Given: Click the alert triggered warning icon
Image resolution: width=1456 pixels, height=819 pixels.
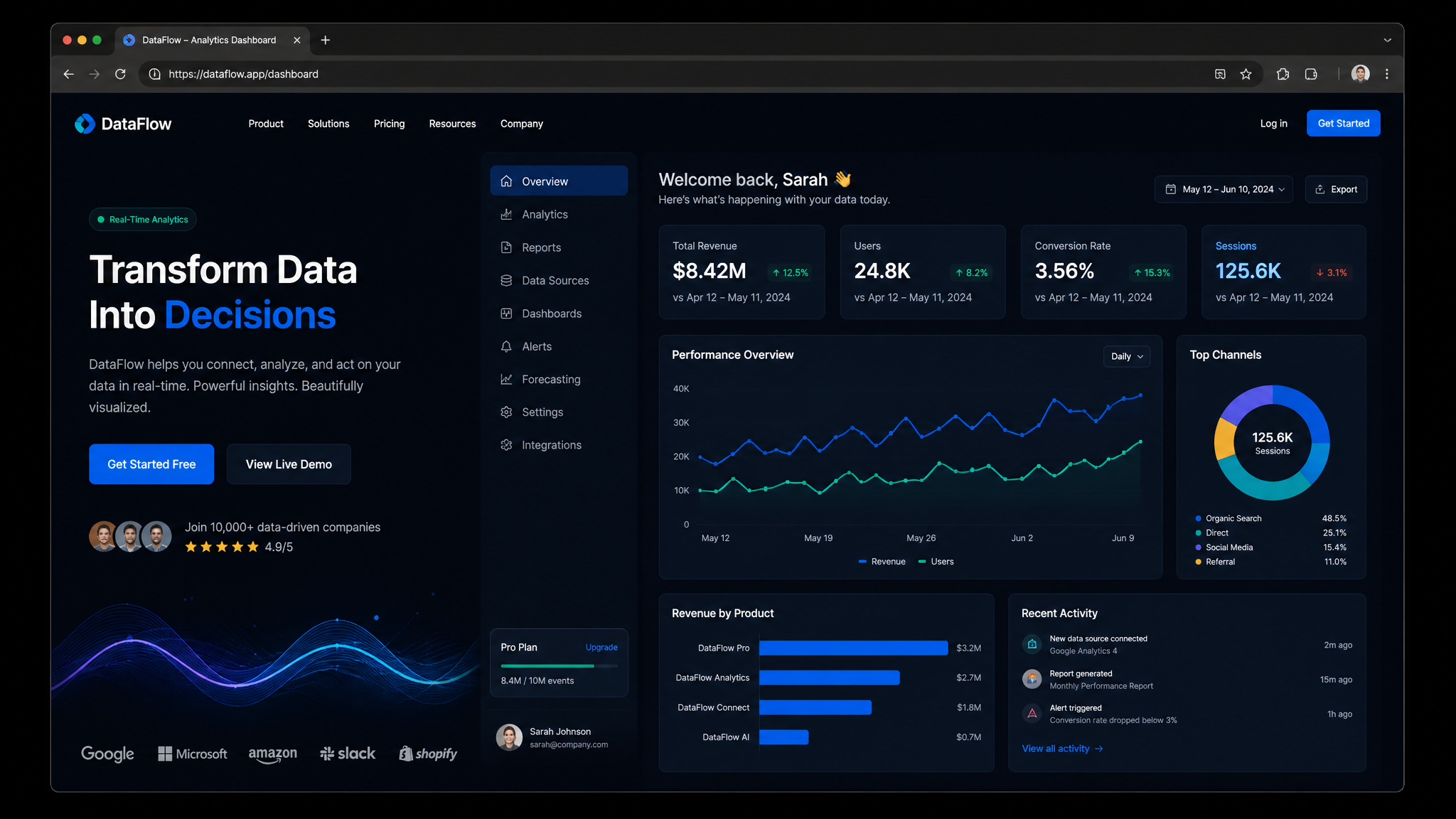Looking at the screenshot, I should pyautogui.click(x=1032, y=713).
